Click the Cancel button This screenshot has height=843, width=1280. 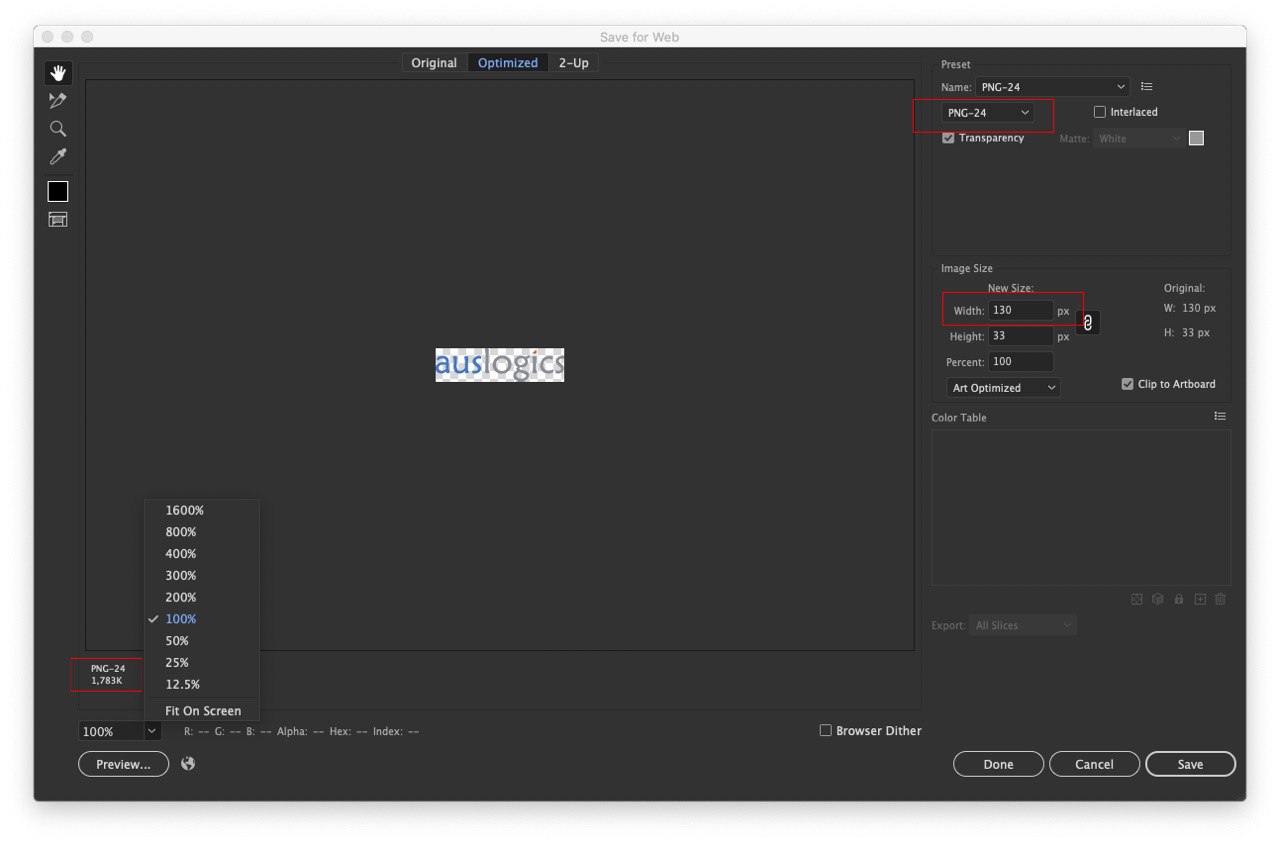1094,764
